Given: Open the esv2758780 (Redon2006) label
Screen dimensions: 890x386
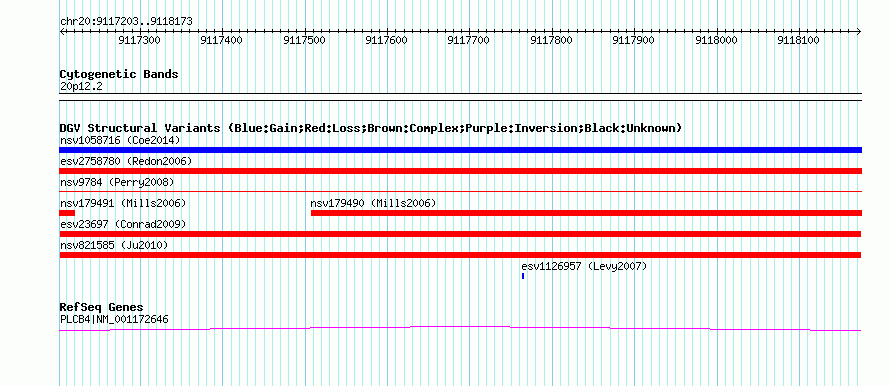Looking at the screenshot, I should pos(126,161).
